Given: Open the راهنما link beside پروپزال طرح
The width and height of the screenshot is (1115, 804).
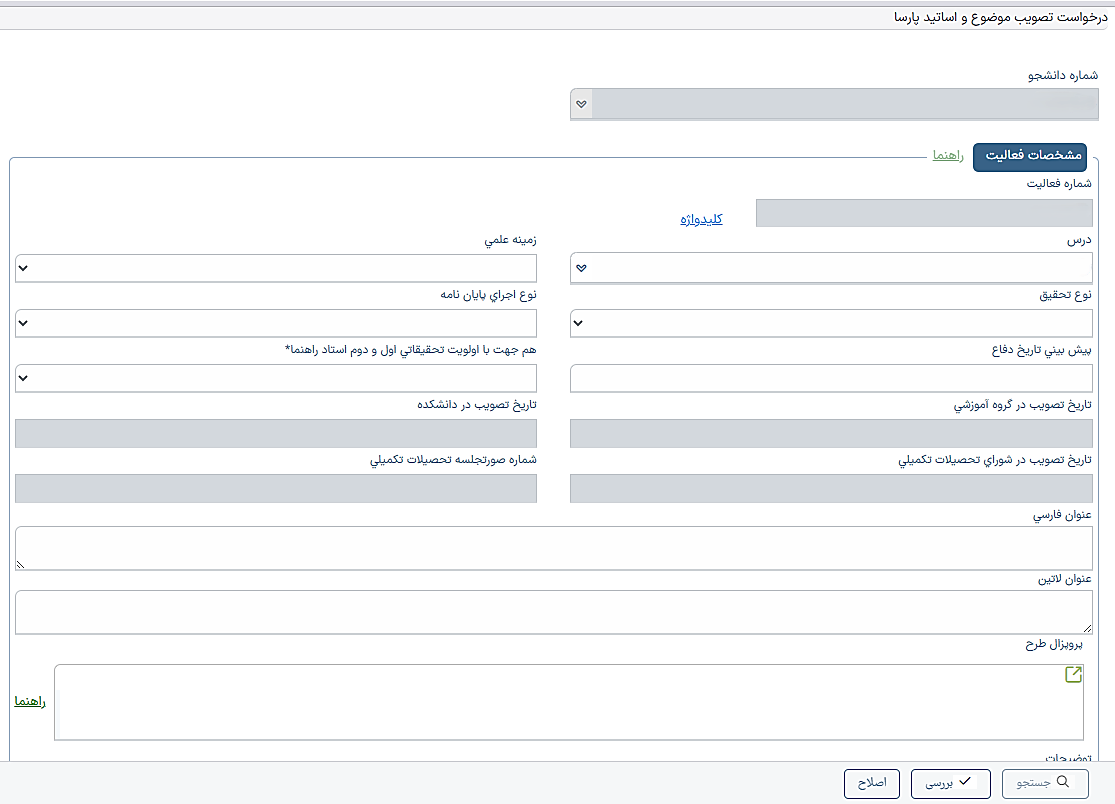Looking at the screenshot, I should pyautogui.click(x=30, y=701).
